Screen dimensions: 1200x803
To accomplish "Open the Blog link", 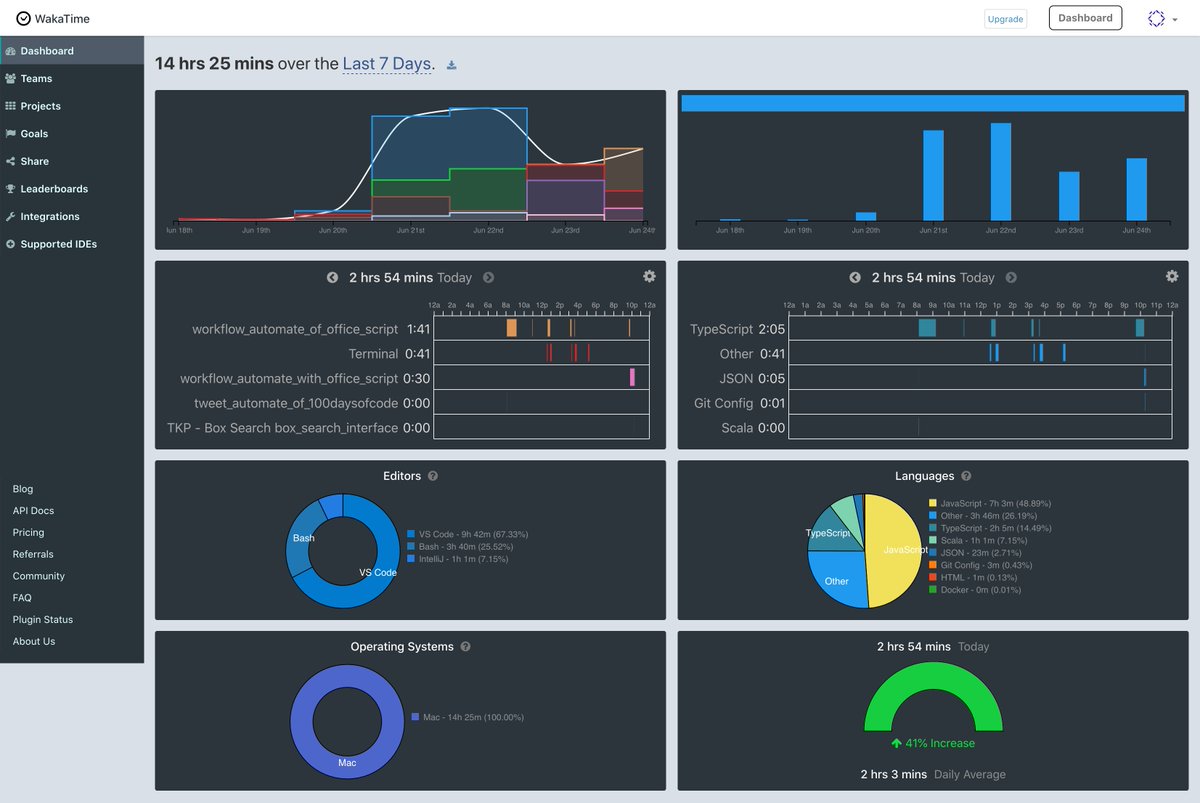I will click(x=23, y=489).
